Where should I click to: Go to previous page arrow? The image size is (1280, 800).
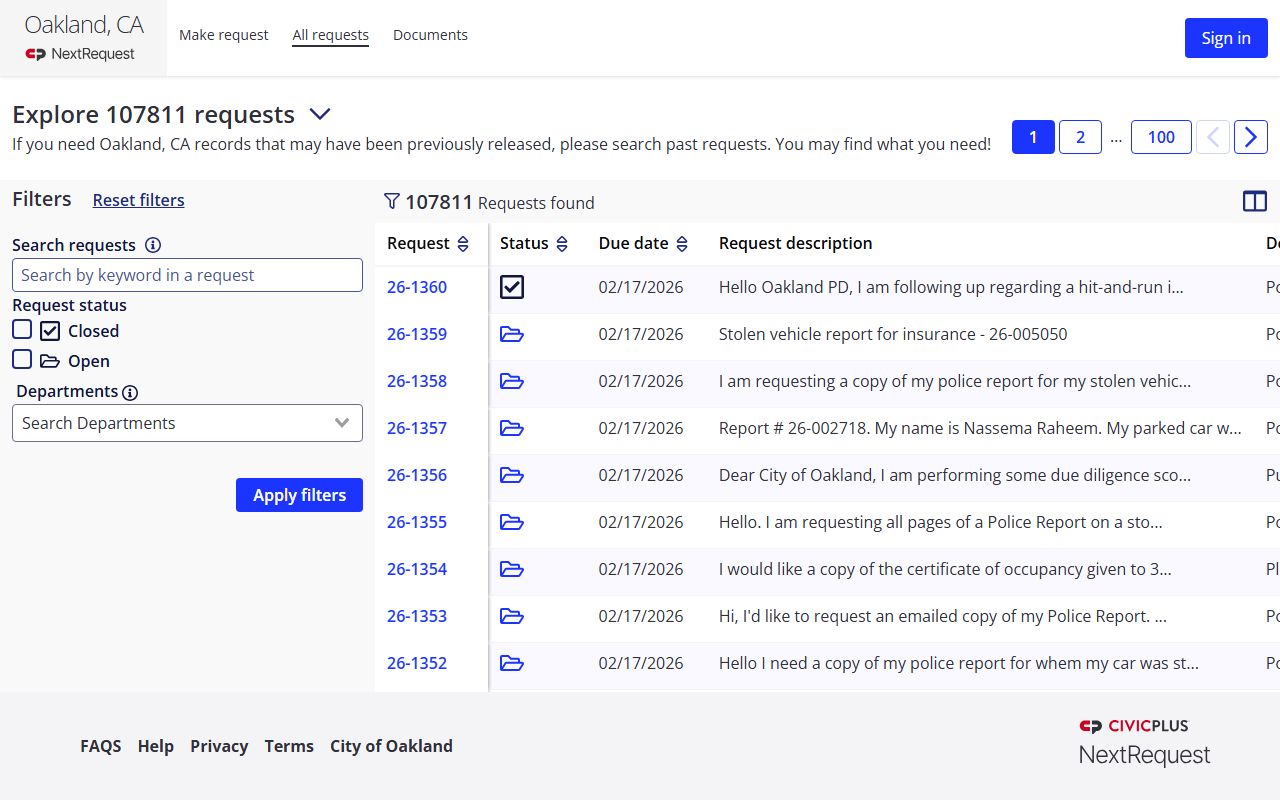(1213, 137)
